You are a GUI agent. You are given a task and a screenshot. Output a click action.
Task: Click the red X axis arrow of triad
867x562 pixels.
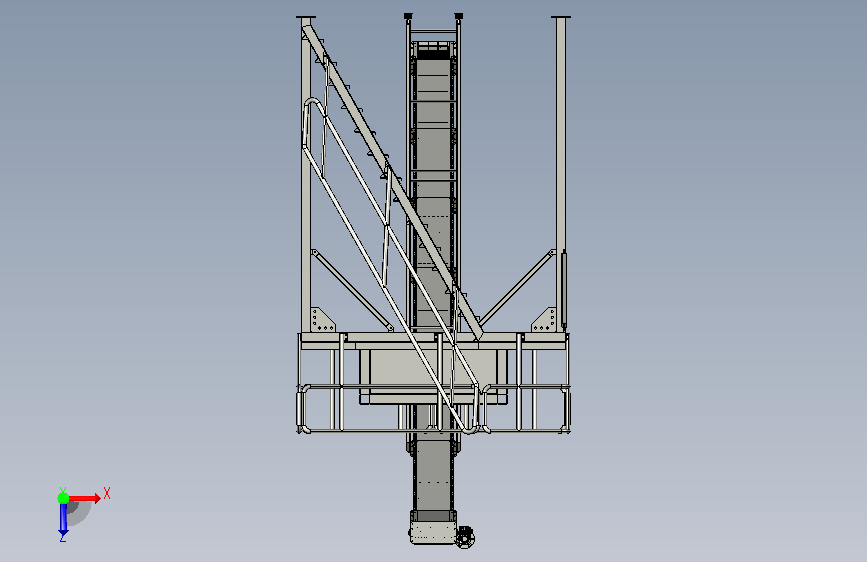[85, 498]
